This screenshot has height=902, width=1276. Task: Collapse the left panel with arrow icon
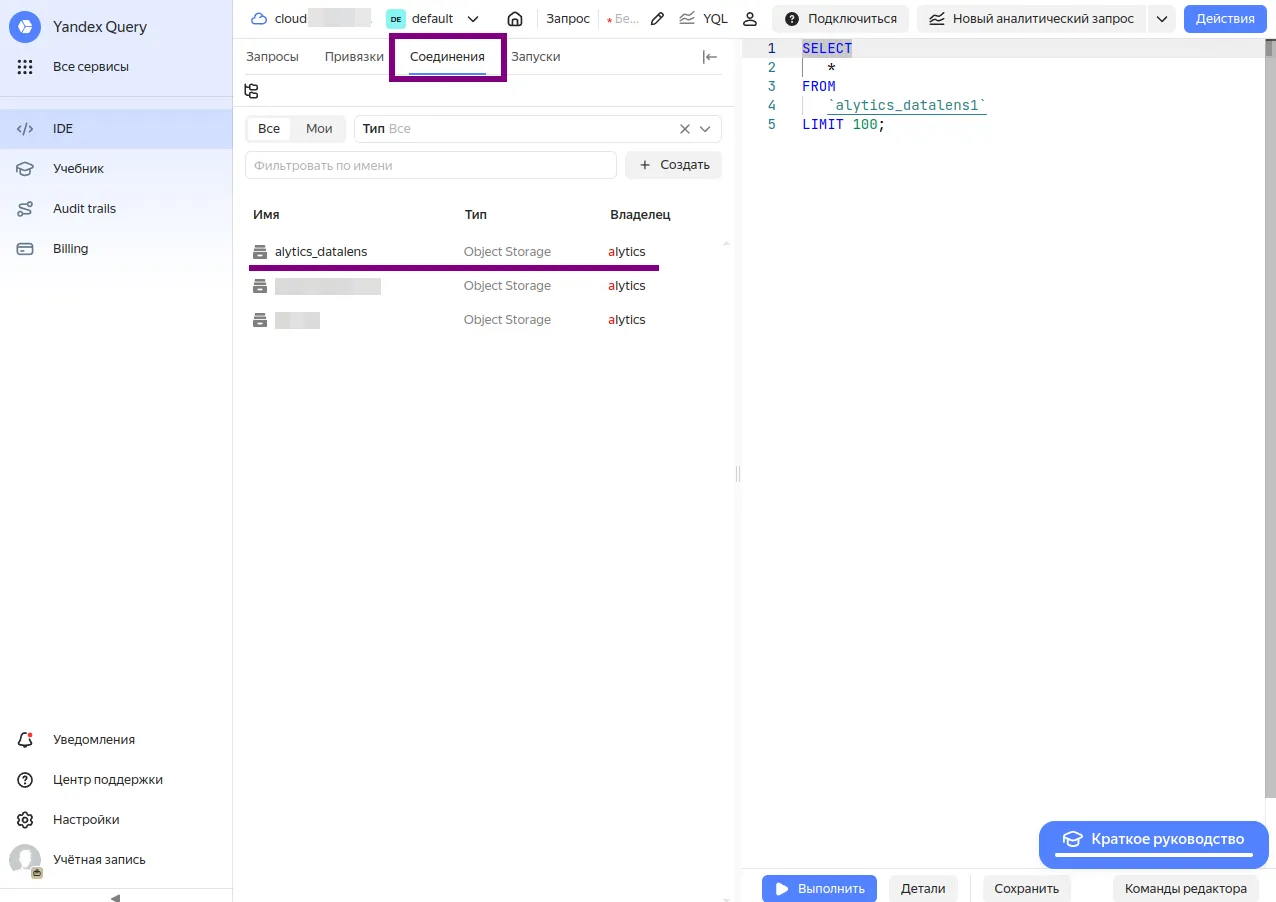point(710,57)
